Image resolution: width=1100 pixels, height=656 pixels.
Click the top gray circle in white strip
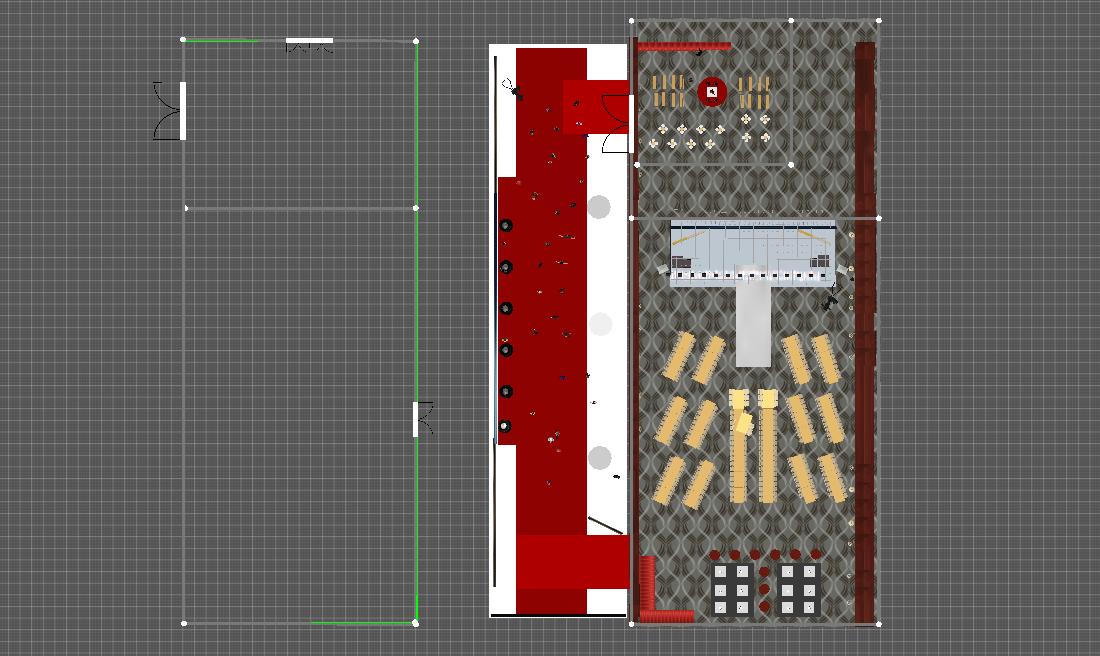point(599,207)
